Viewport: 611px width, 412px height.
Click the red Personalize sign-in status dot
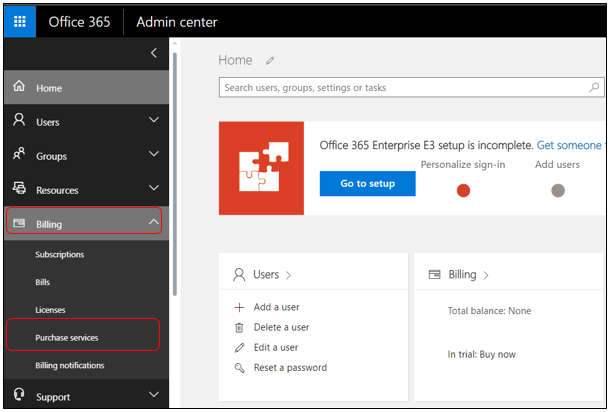pyautogui.click(x=463, y=191)
